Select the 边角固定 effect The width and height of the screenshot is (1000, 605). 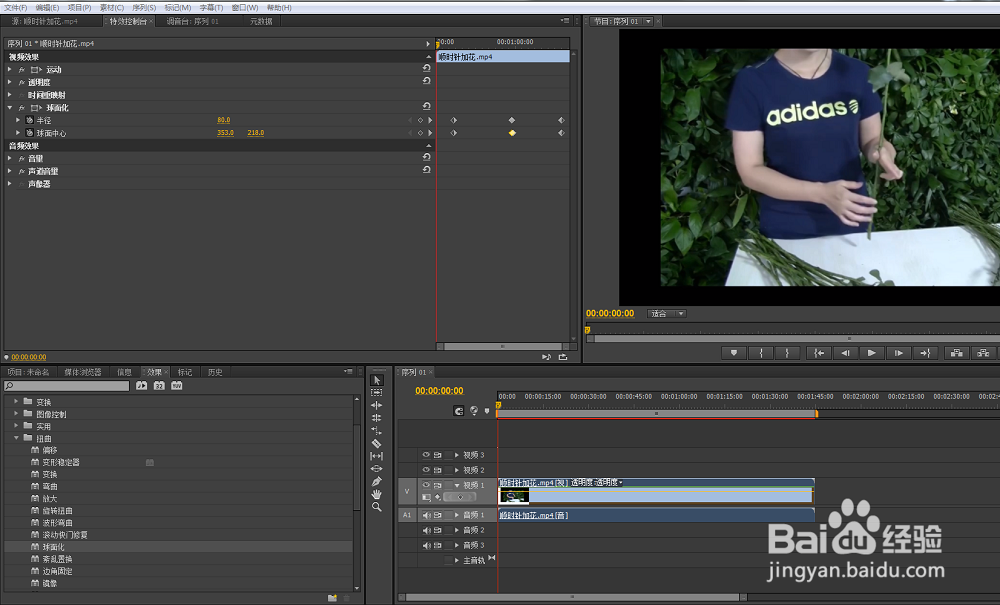click(x=57, y=571)
